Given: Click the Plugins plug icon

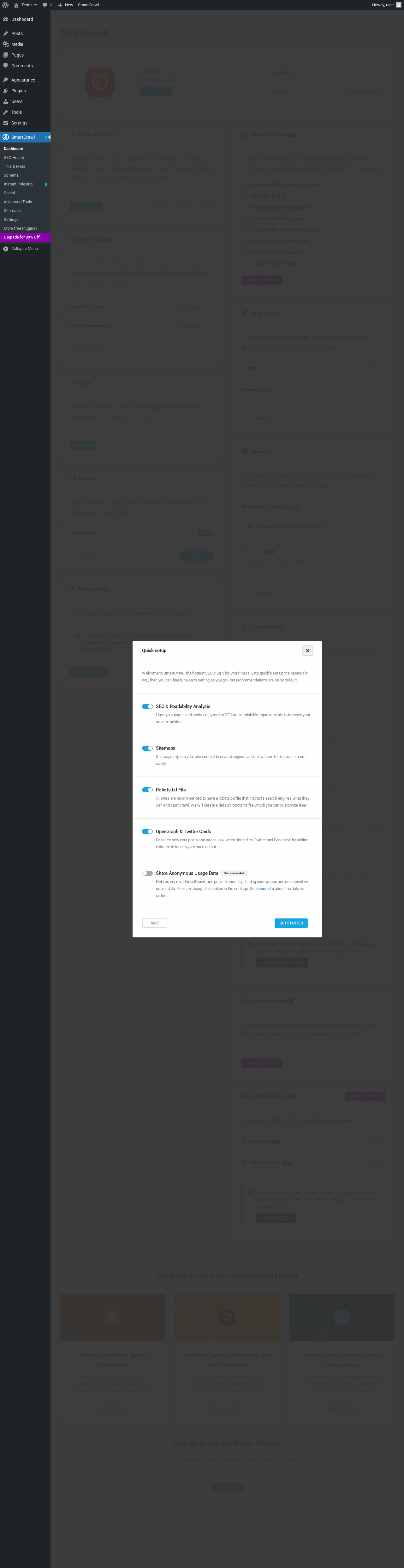Looking at the screenshot, I should [x=5, y=91].
